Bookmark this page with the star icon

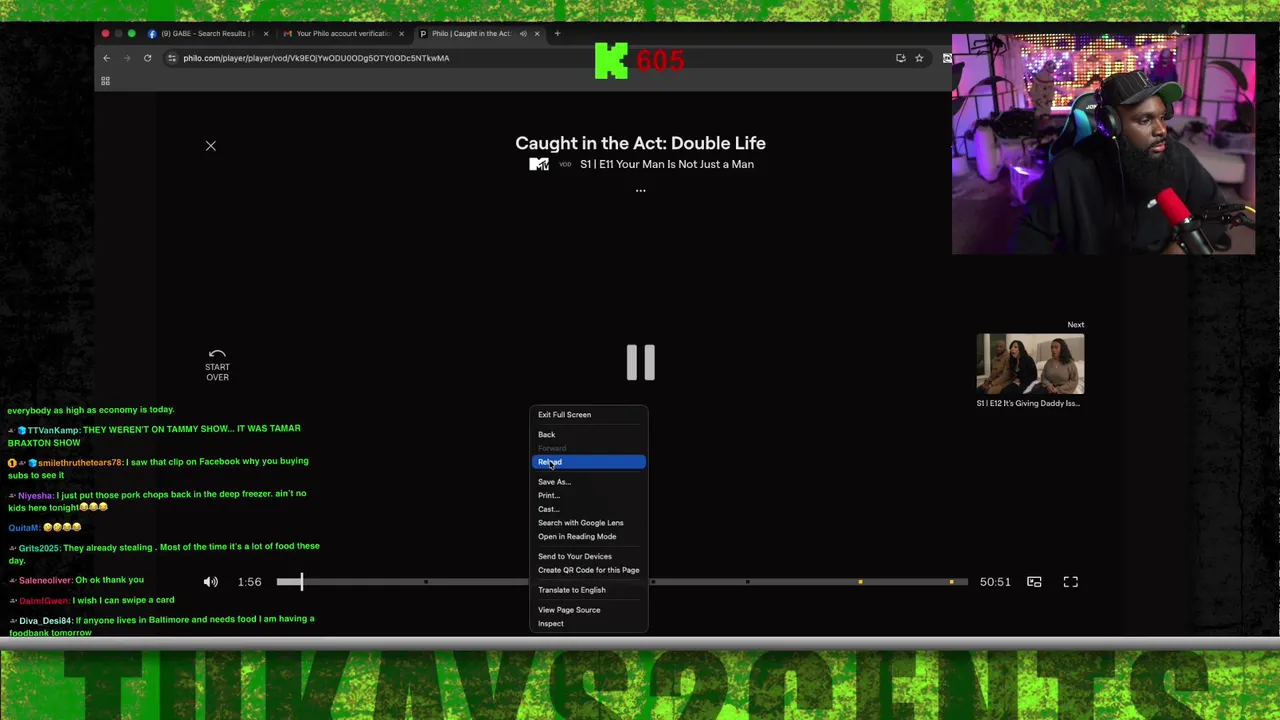pos(919,58)
